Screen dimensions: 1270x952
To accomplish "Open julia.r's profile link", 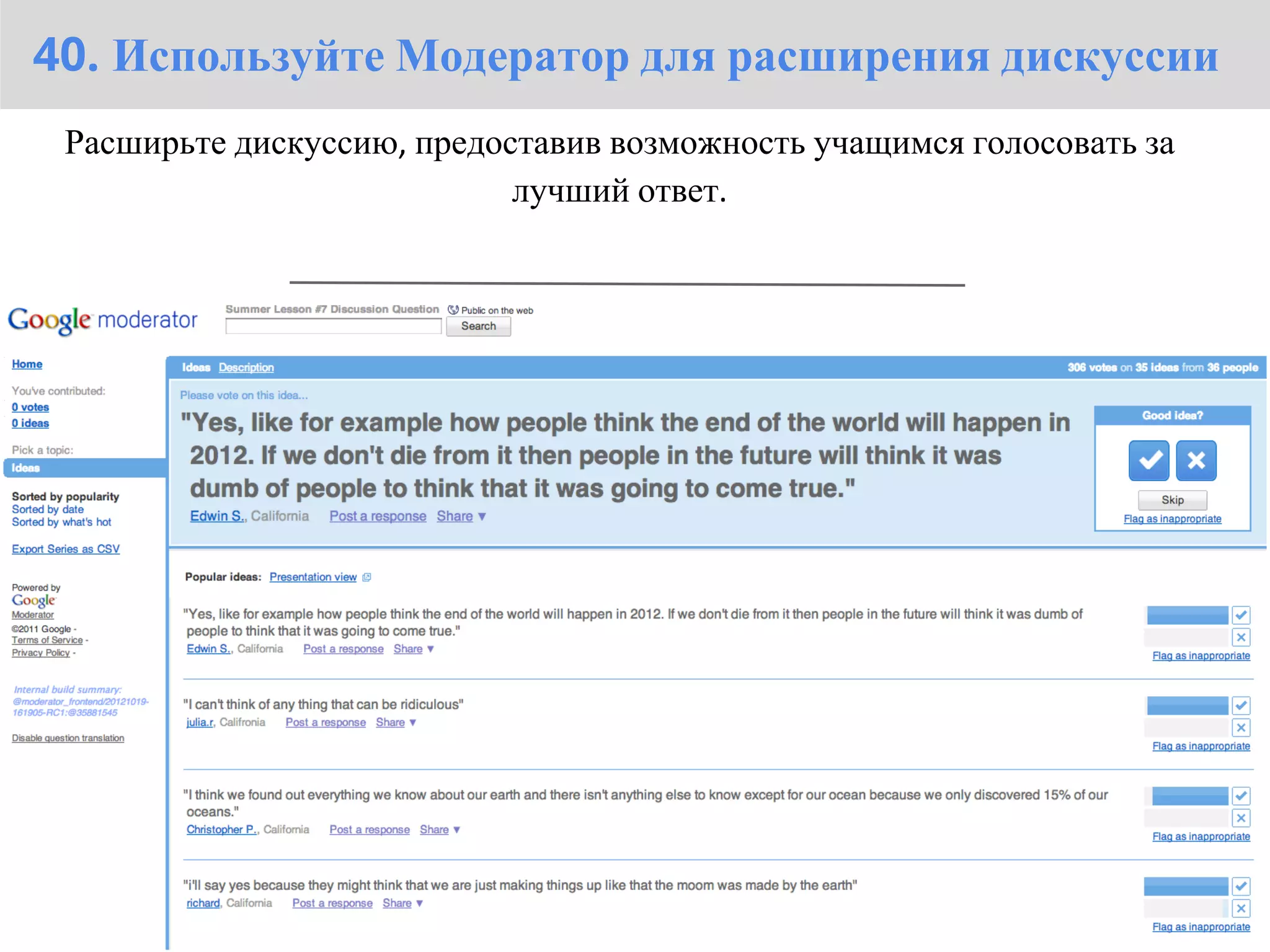I will (200, 723).
